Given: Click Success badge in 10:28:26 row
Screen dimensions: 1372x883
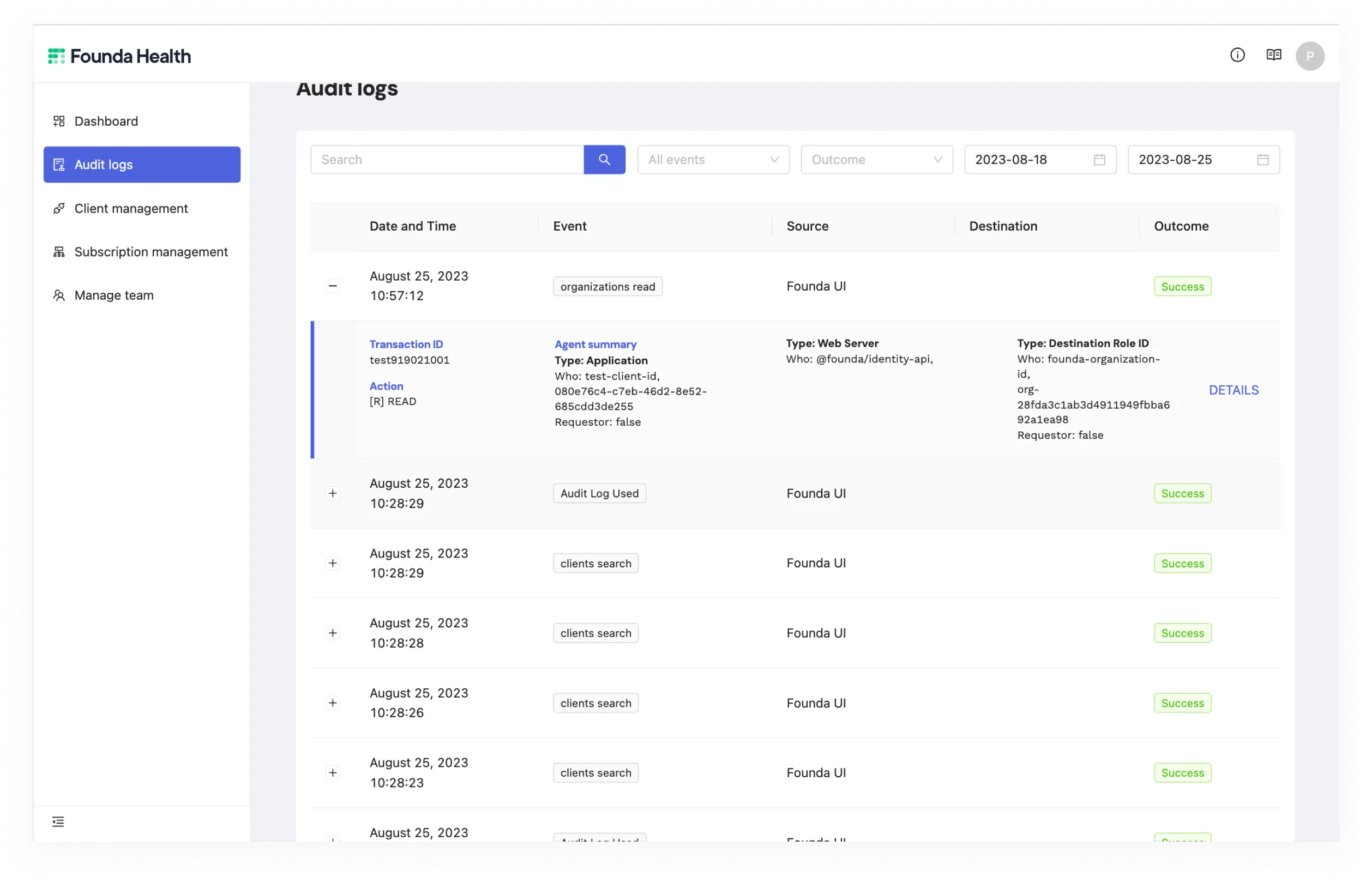Looking at the screenshot, I should coord(1182,703).
